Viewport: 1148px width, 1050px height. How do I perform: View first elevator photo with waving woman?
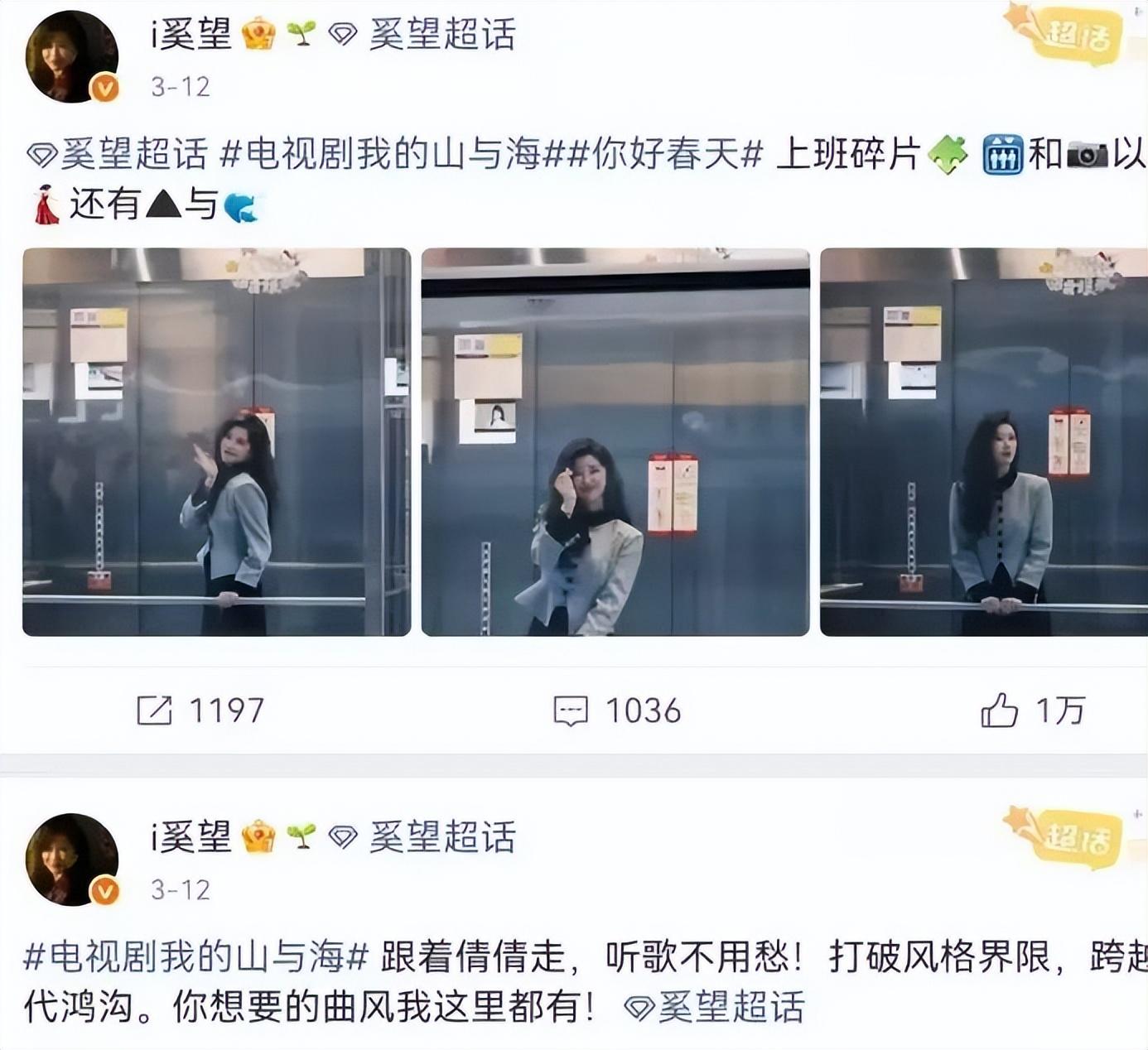click(216, 442)
